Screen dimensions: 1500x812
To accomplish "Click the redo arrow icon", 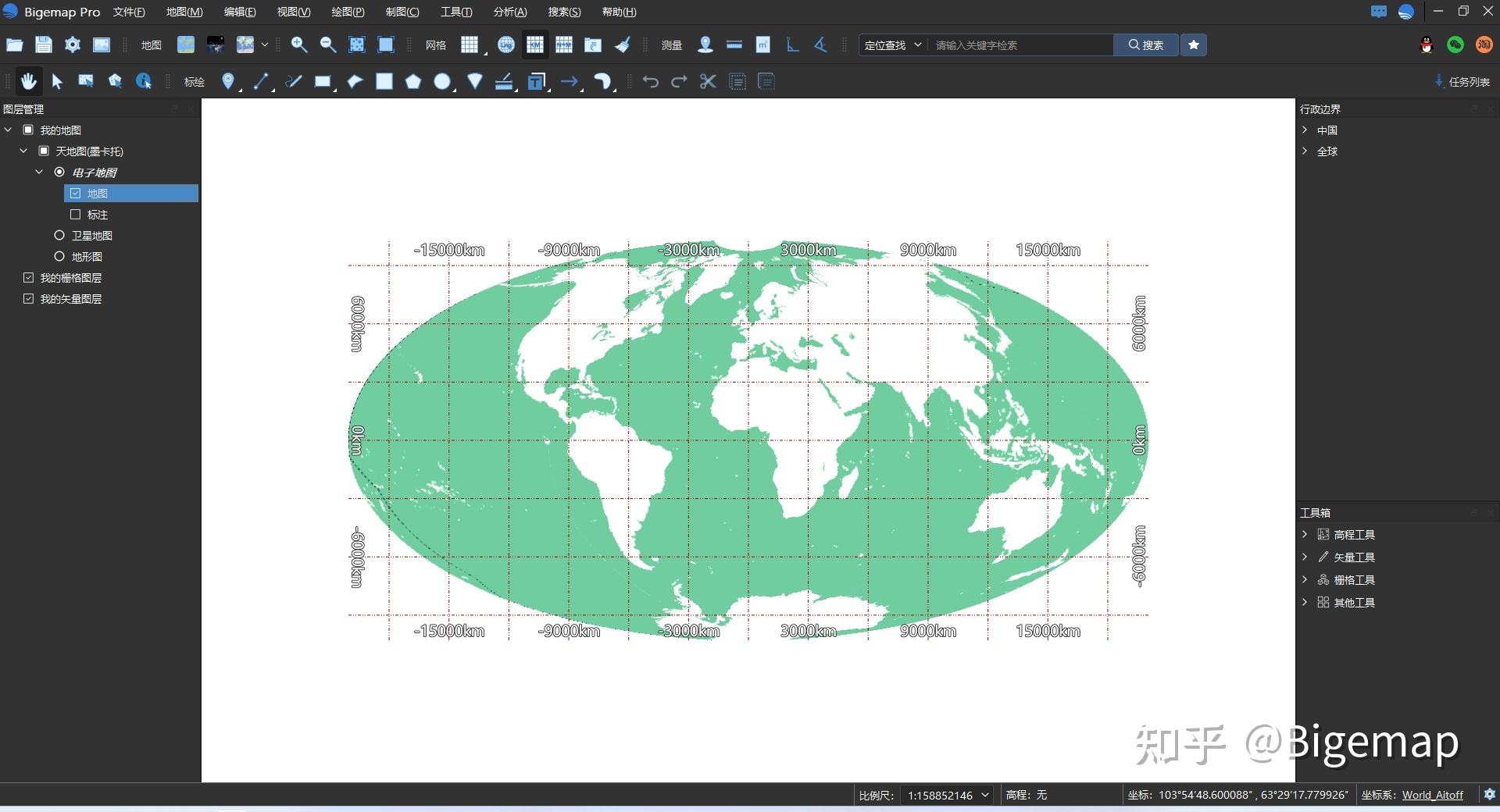I will (679, 81).
